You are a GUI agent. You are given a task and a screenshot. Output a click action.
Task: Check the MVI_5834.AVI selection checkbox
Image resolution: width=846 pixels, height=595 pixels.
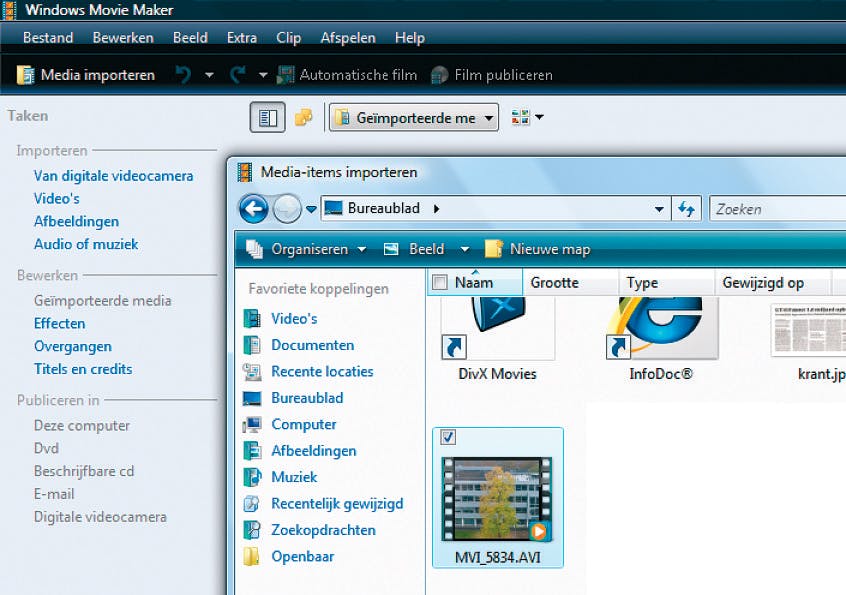449,437
